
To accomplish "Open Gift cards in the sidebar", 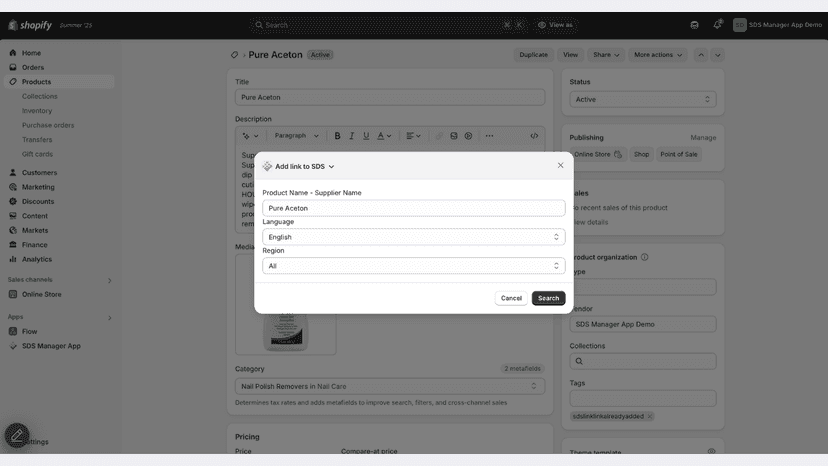I will pyautogui.click(x=37, y=154).
